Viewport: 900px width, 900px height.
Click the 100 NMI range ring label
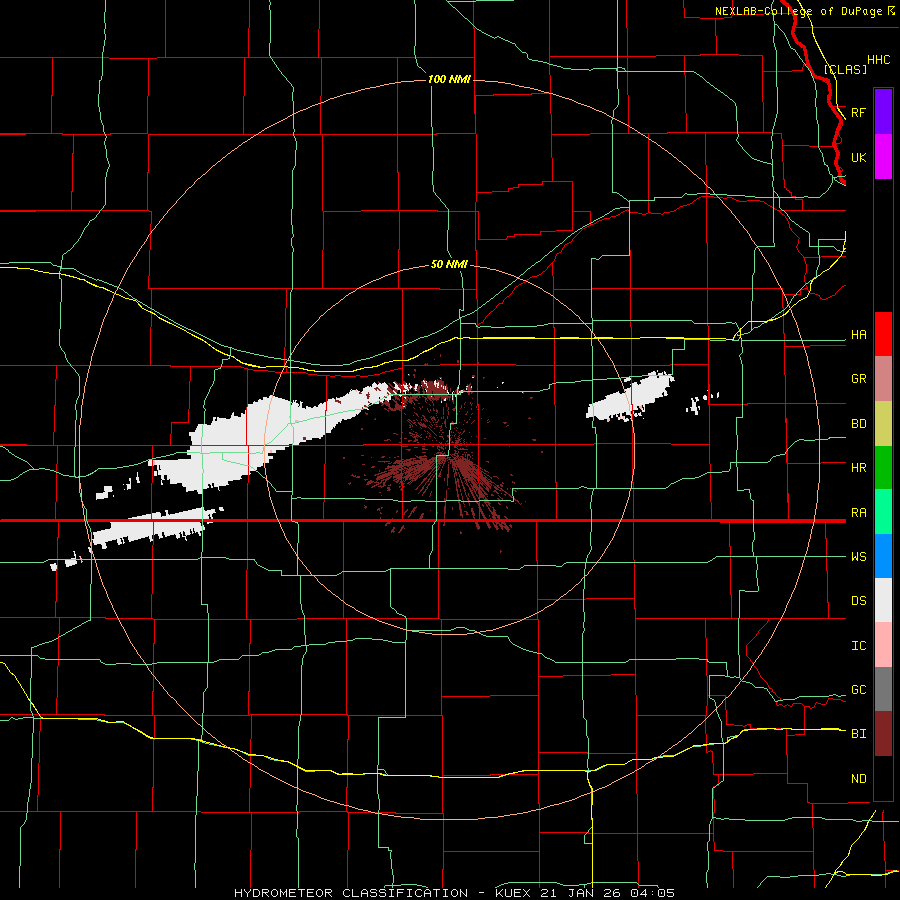[x=449, y=79]
